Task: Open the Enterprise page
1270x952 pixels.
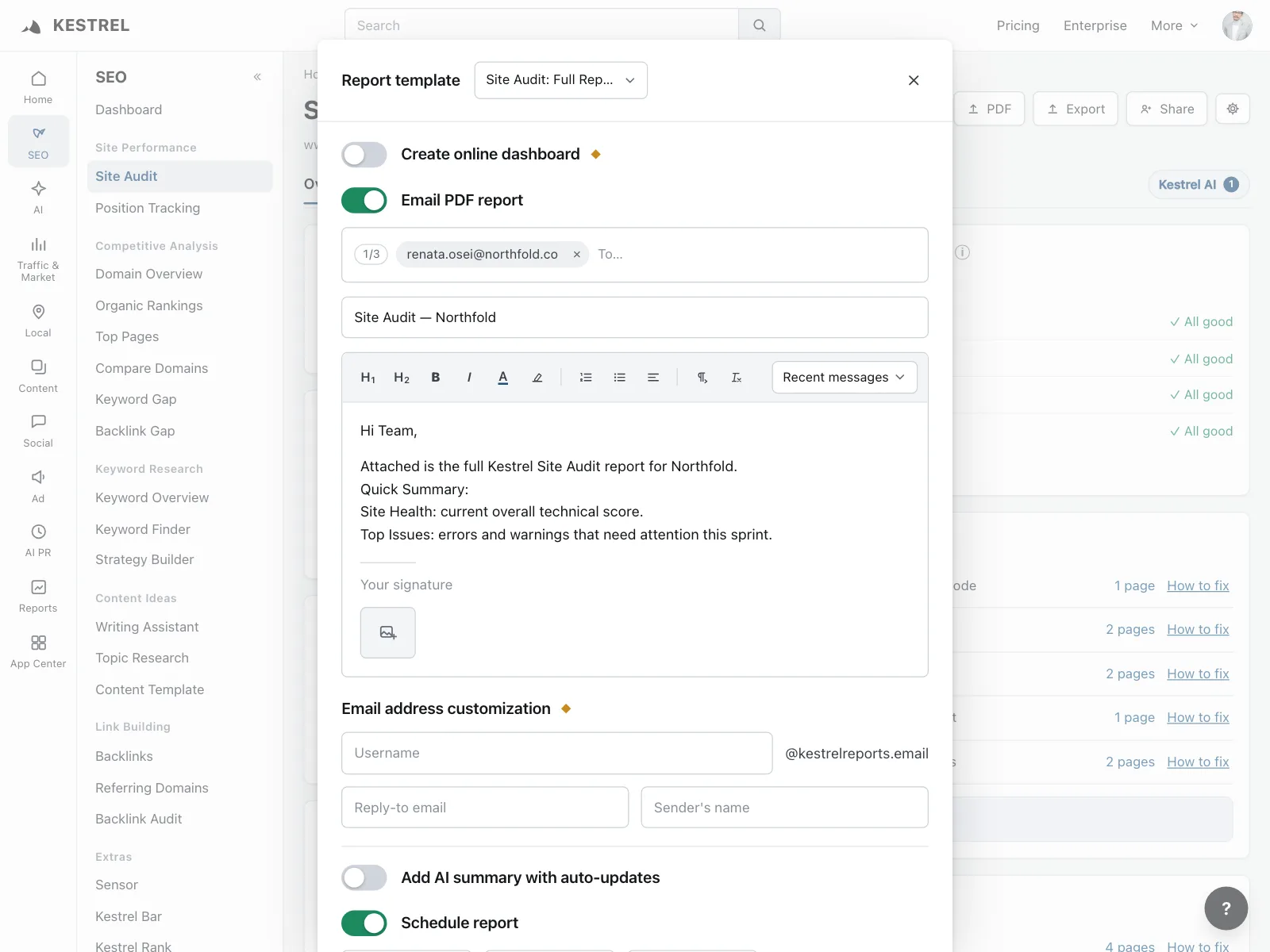Action: pos(1095,25)
